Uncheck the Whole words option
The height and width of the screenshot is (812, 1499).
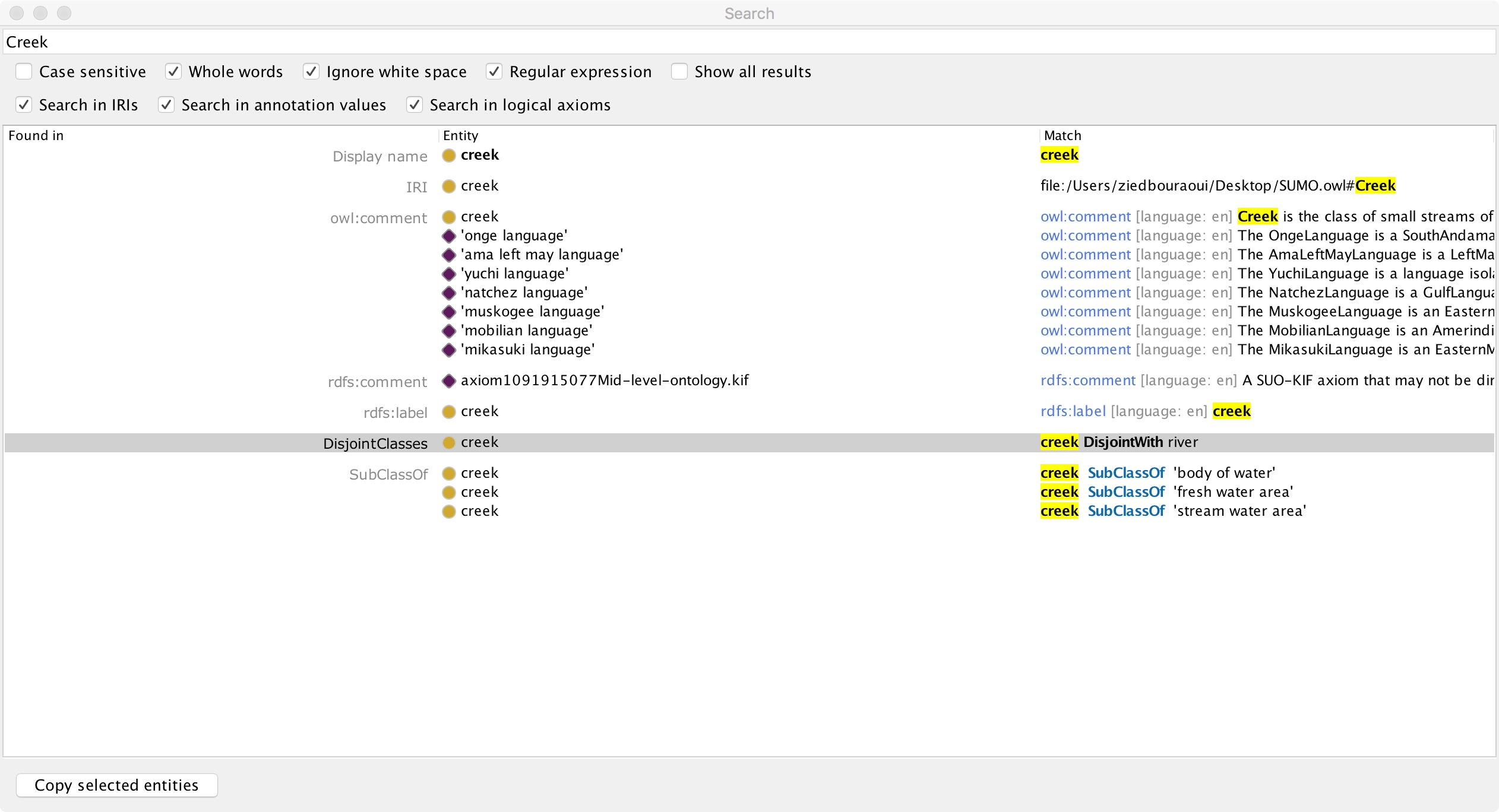point(173,72)
